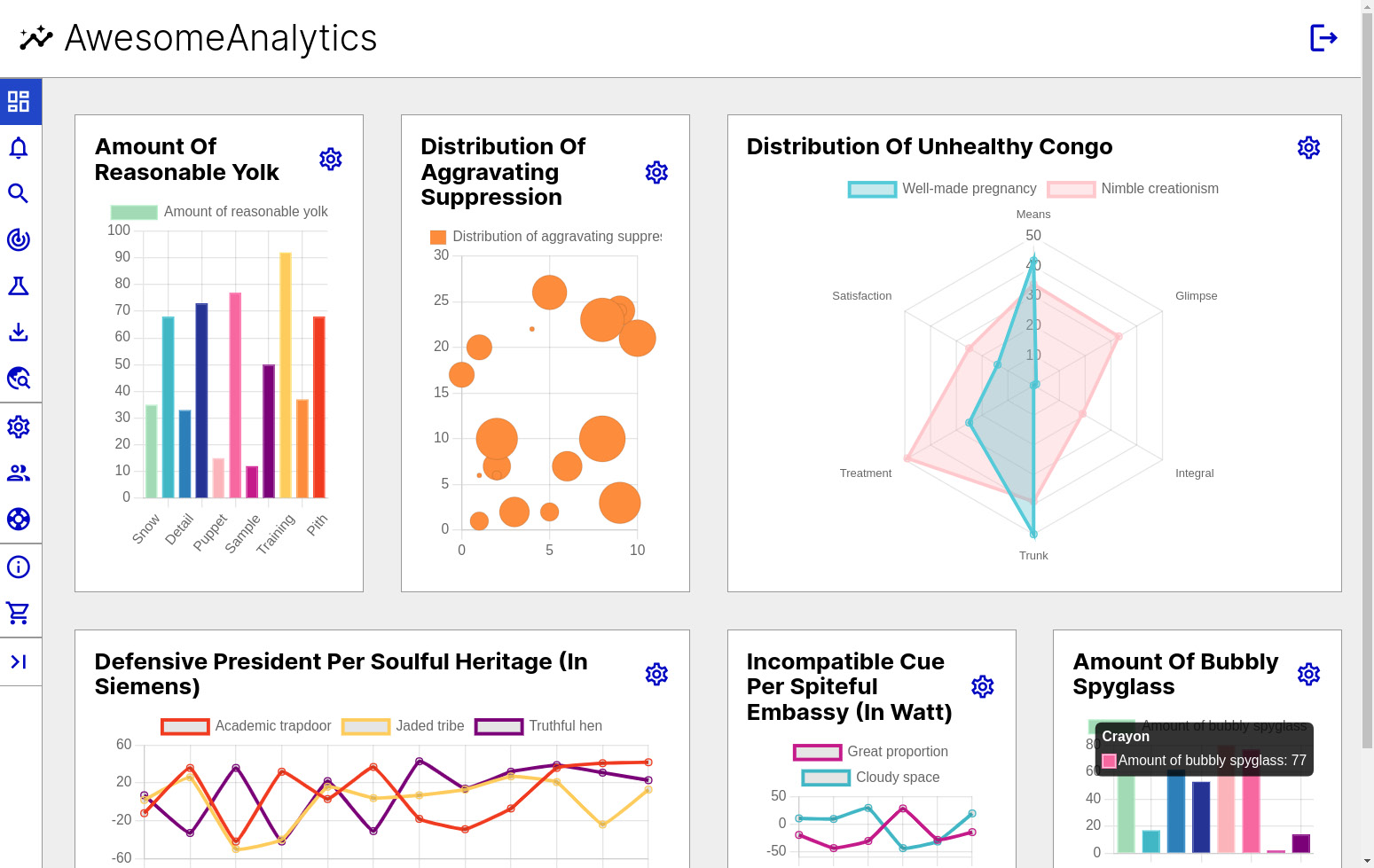
Task: Collapse the sidebar with the arrow icon
Action: pyautogui.click(x=20, y=661)
